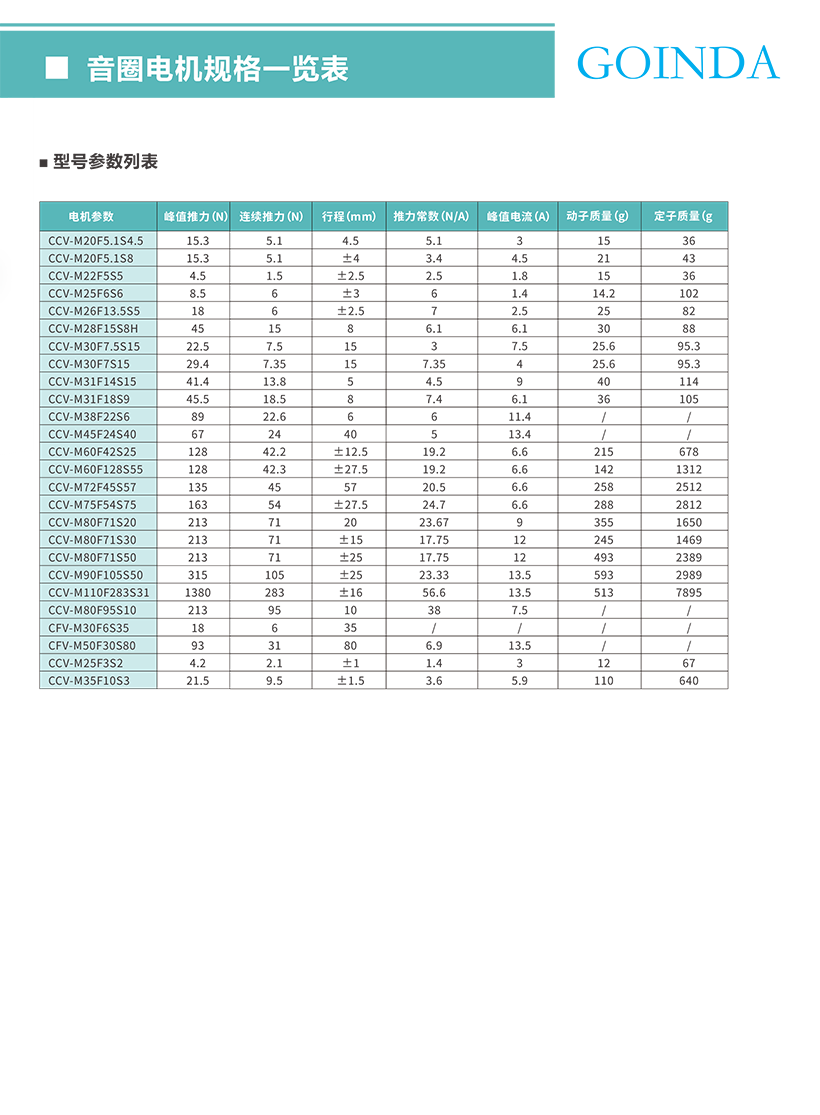This screenshot has height=1115, width=820.
Task: Select the heading 音圈电机规格一览表
Action: pos(218,69)
